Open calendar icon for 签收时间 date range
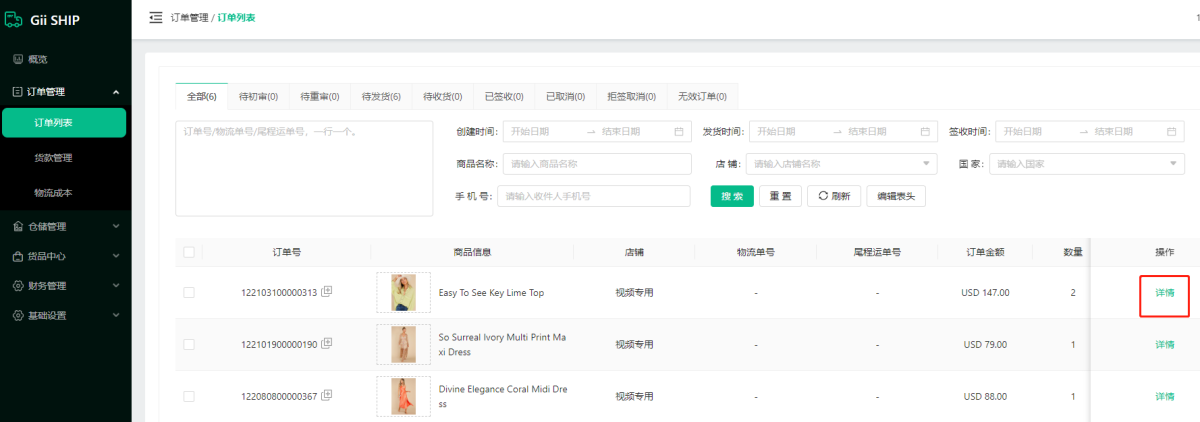The width and height of the screenshot is (1200, 422). click(x=1172, y=131)
